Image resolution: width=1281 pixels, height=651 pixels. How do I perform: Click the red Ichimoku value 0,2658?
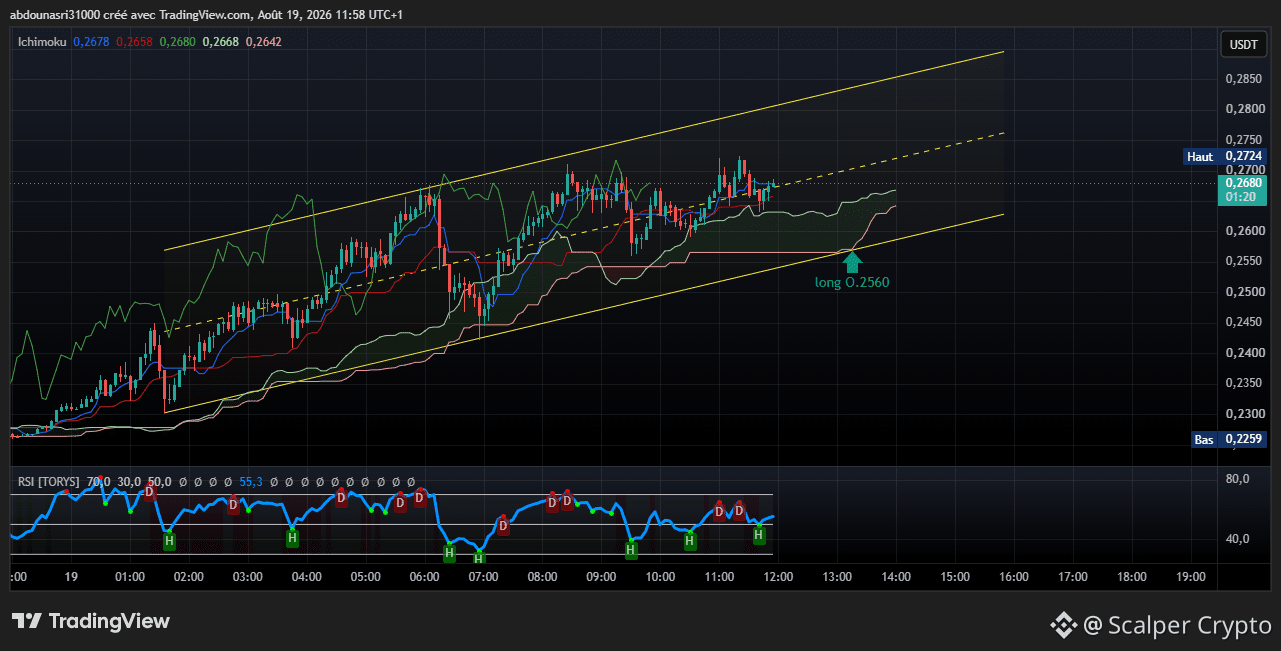134,42
